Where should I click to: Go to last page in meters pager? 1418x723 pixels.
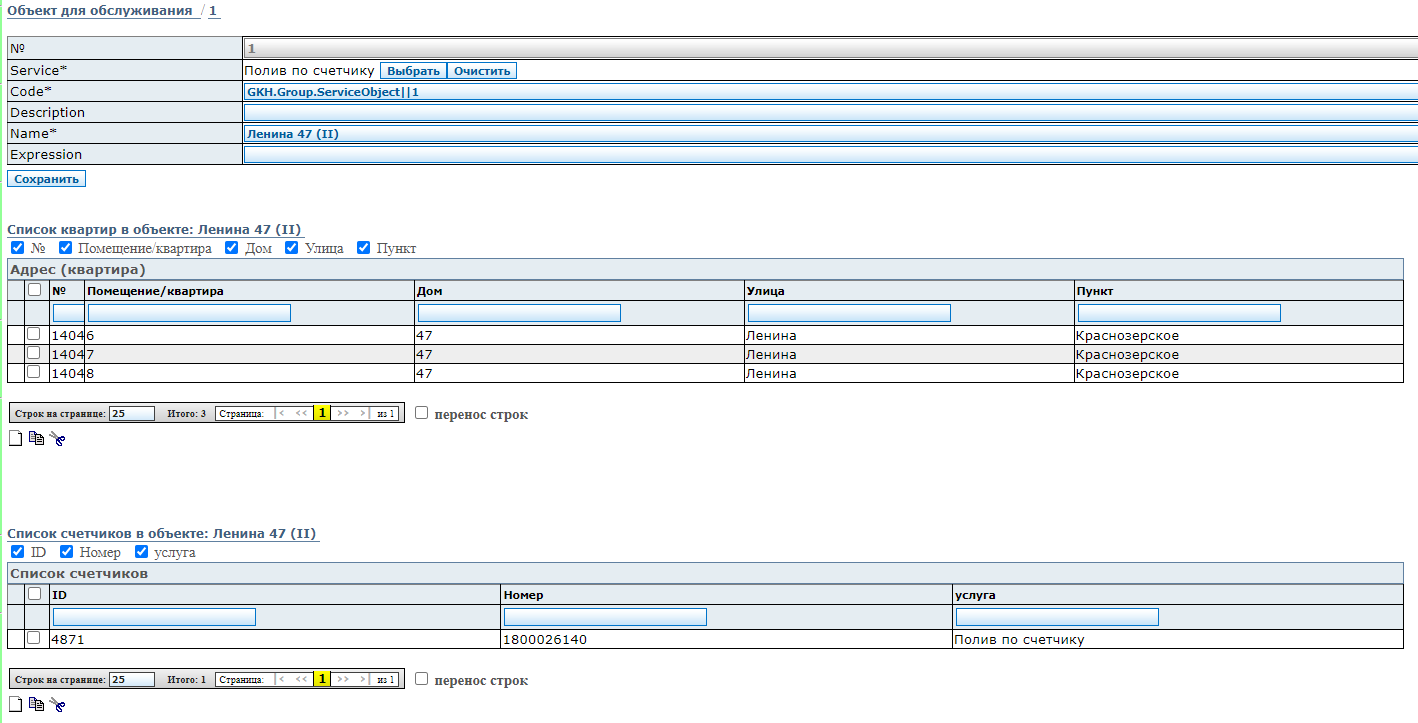[361, 679]
